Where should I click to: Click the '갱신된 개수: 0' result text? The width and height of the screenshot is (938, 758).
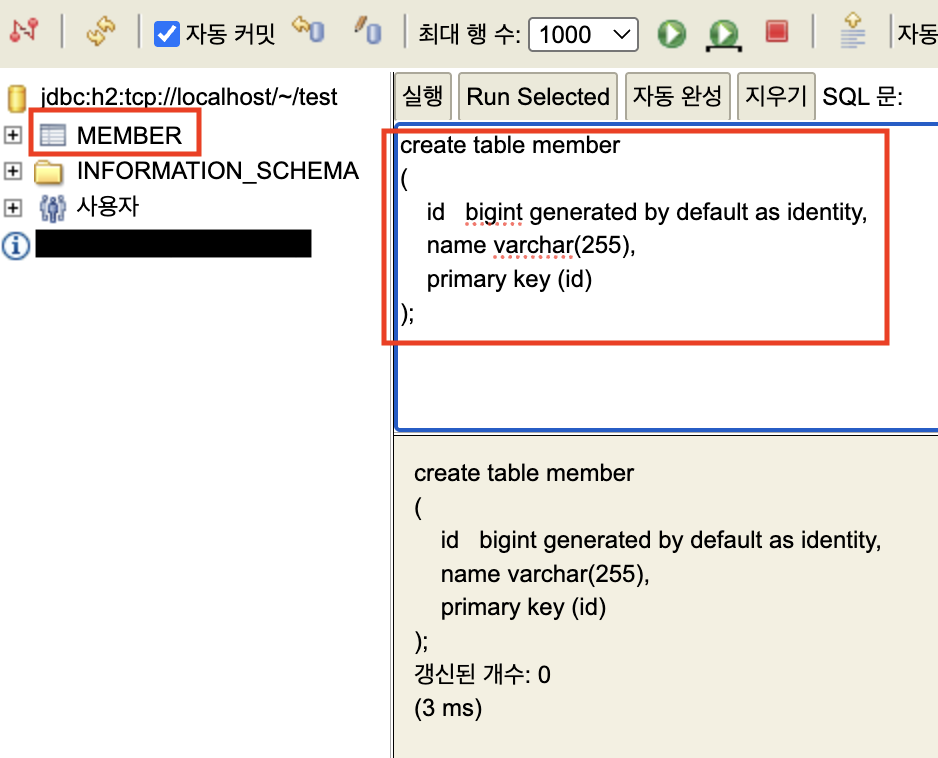pyautogui.click(x=482, y=675)
